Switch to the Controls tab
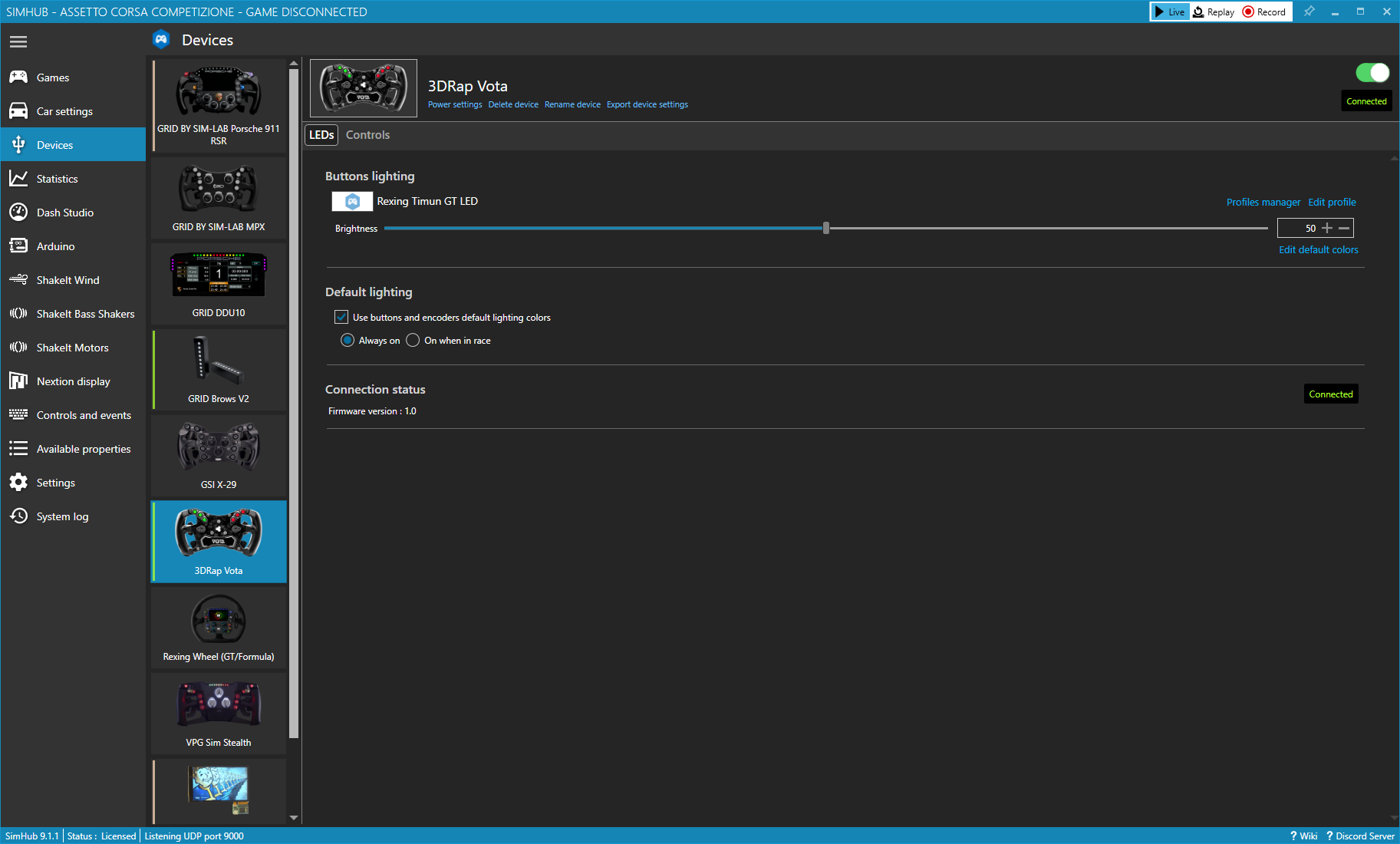 coord(367,135)
